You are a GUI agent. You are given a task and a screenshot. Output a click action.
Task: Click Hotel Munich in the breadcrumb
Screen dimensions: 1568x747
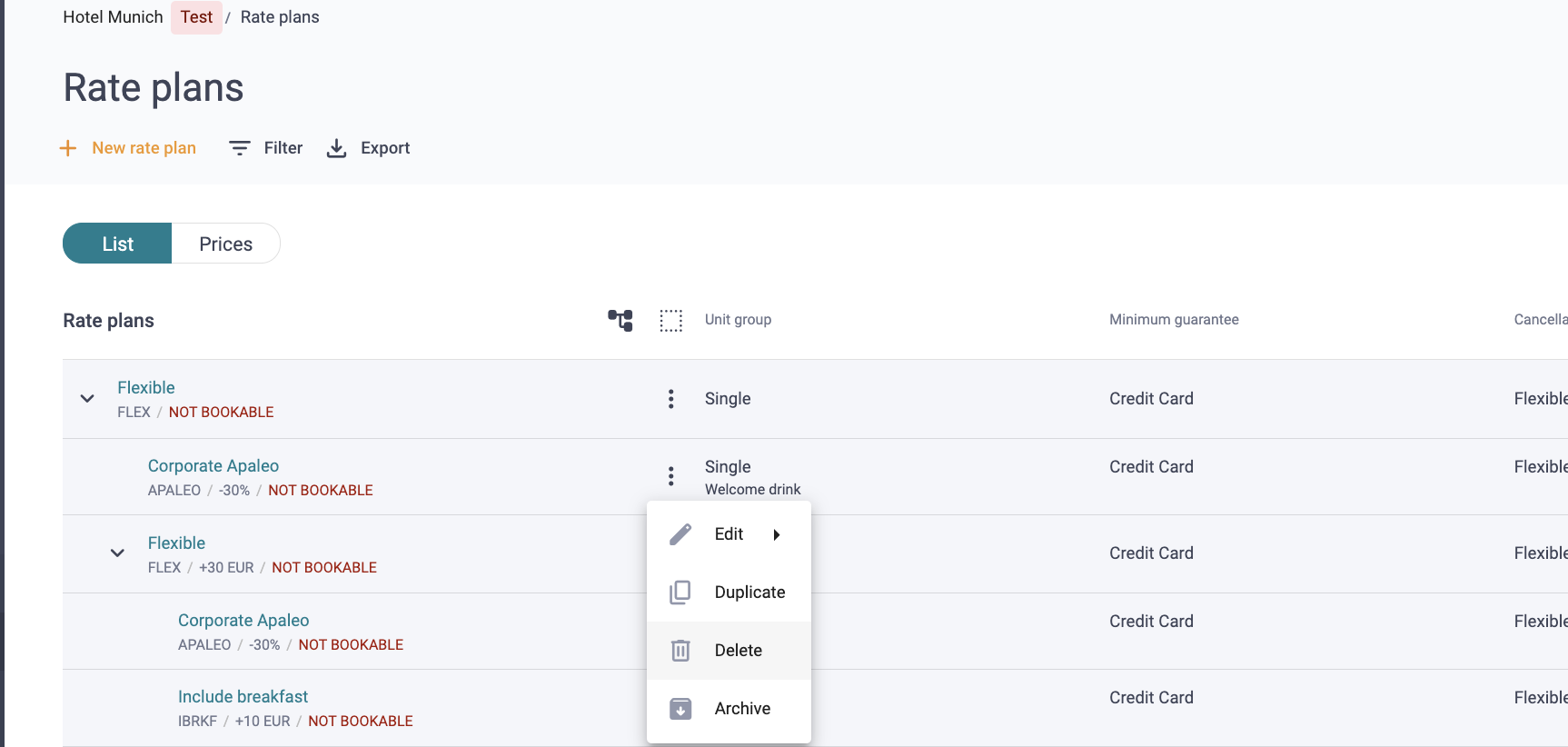pyautogui.click(x=114, y=17)
